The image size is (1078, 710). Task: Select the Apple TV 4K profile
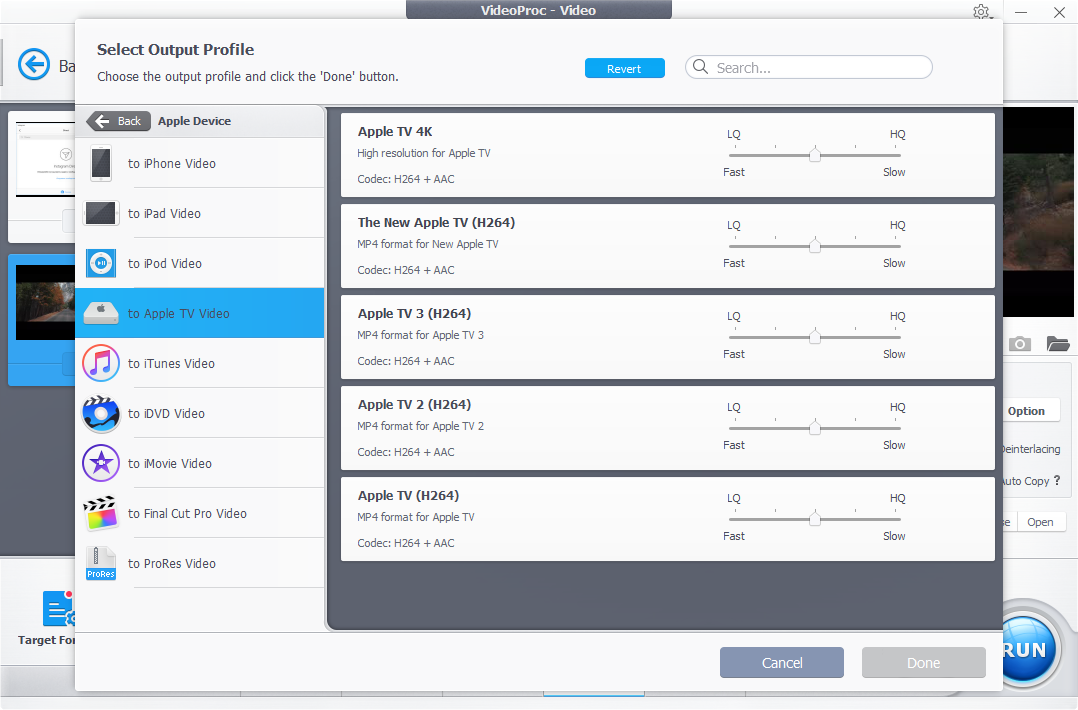click(x=668, y=155)
